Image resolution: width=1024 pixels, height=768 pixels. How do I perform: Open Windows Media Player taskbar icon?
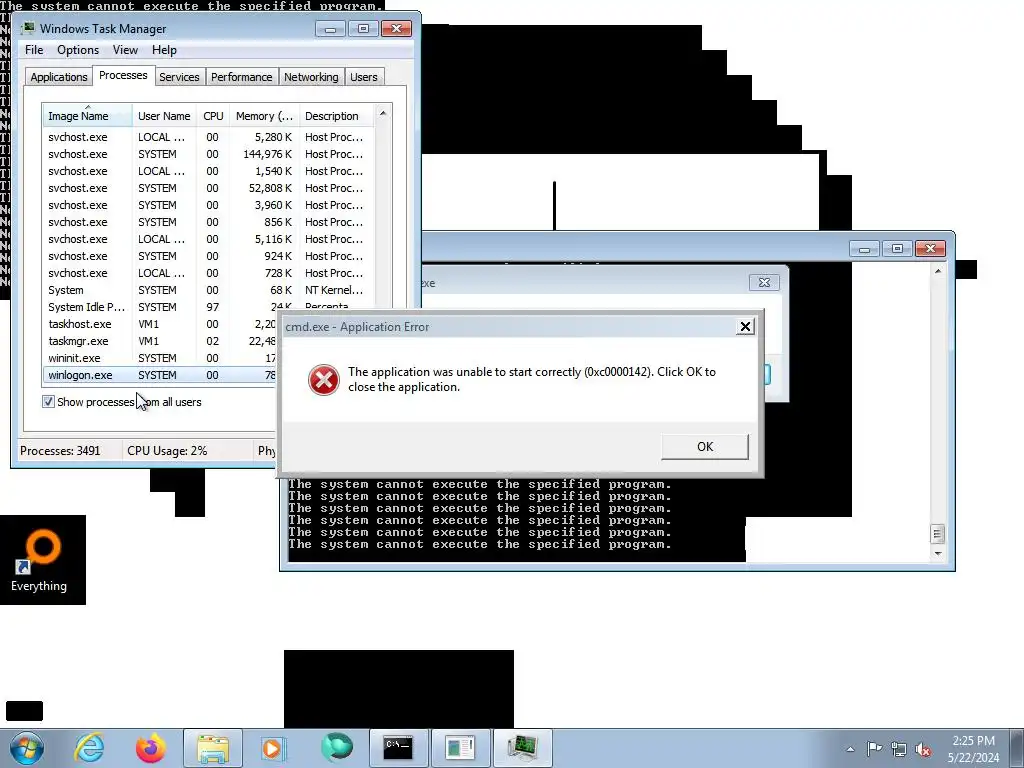click(x=273, y=748)
